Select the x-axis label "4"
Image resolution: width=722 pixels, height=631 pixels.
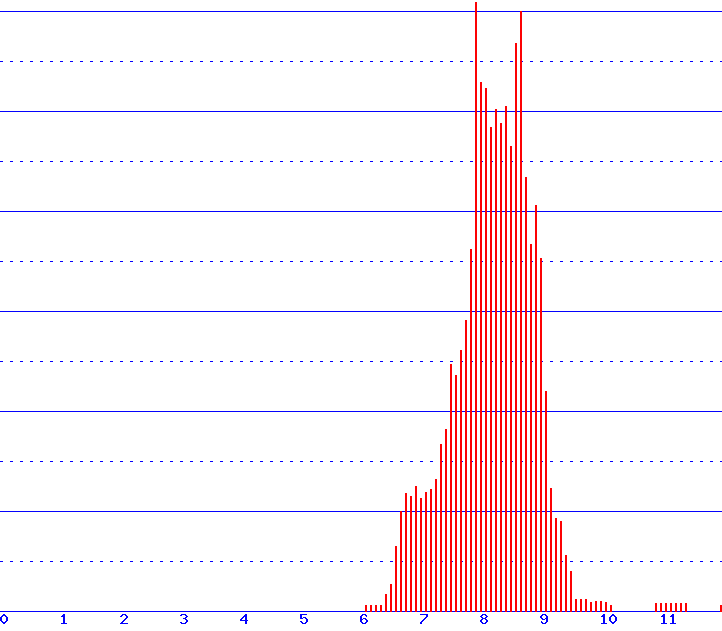point(244,619)
